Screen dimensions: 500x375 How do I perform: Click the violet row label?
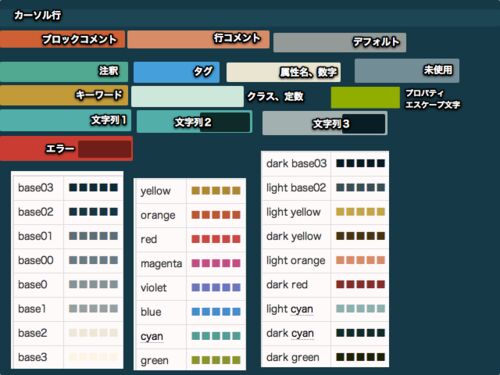153,288
